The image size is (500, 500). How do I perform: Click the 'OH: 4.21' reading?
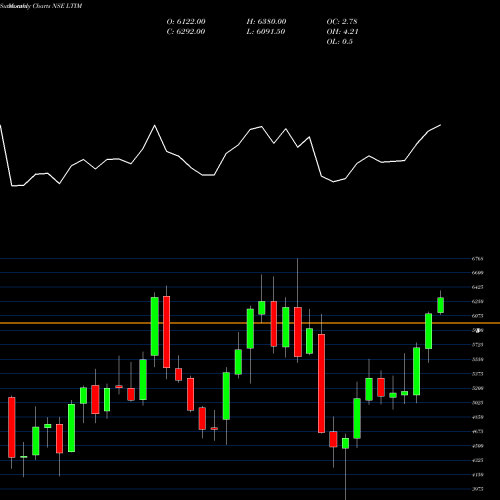[342, 32]
